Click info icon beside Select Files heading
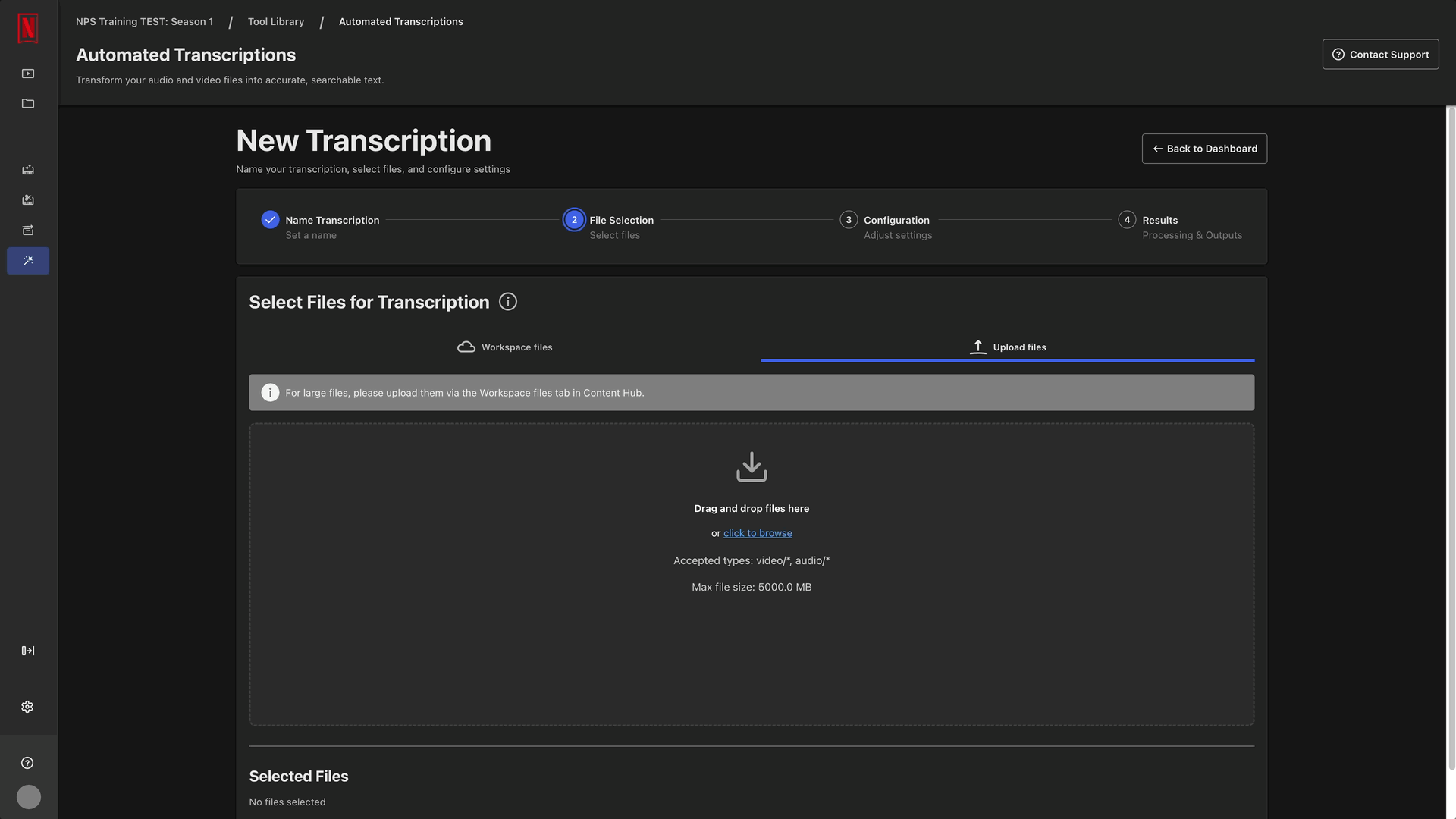 click(508, 302)
